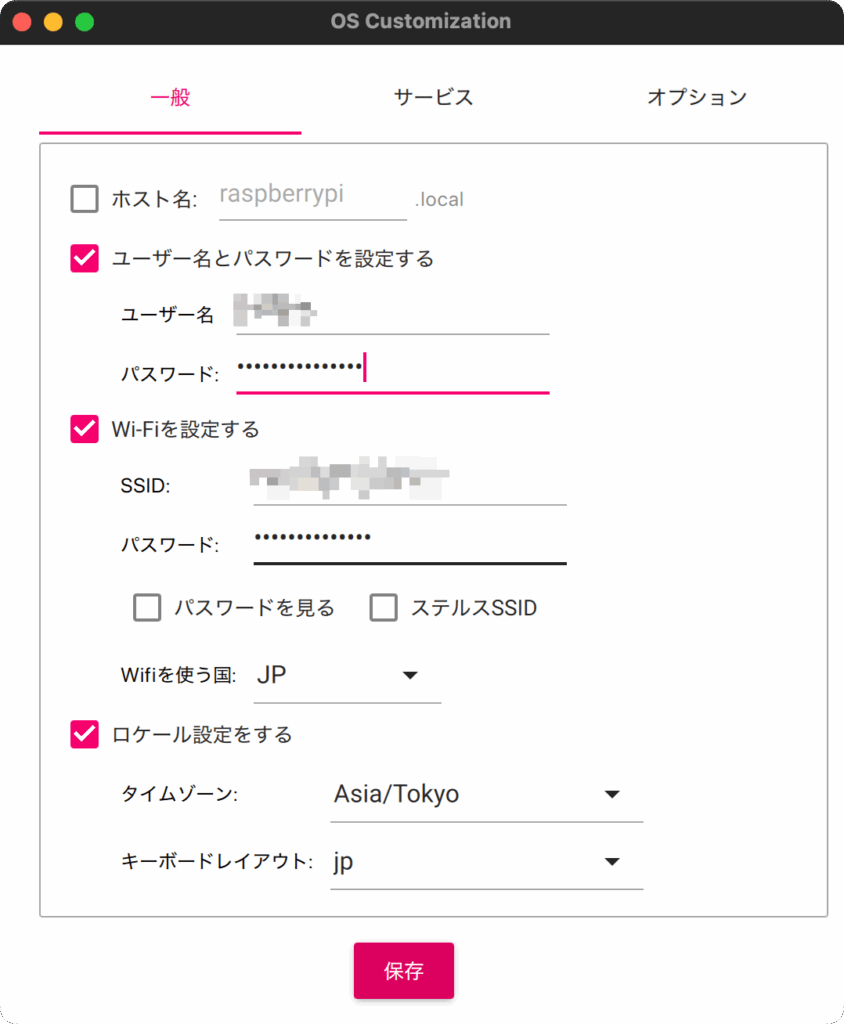Click the Wi-Fi パスワード field
This screenshot has height=1024, width=844.
click(x=410, y=542)
